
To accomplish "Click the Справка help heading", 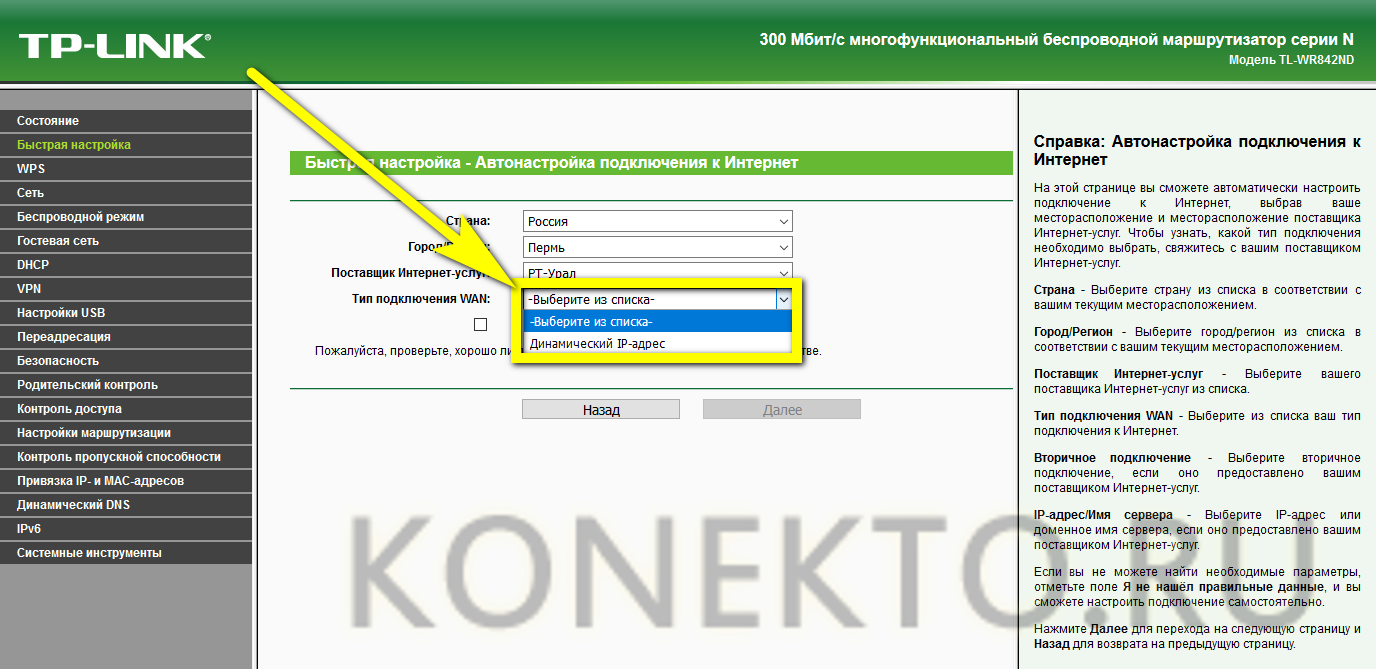I will click(x=1197, y=151).
